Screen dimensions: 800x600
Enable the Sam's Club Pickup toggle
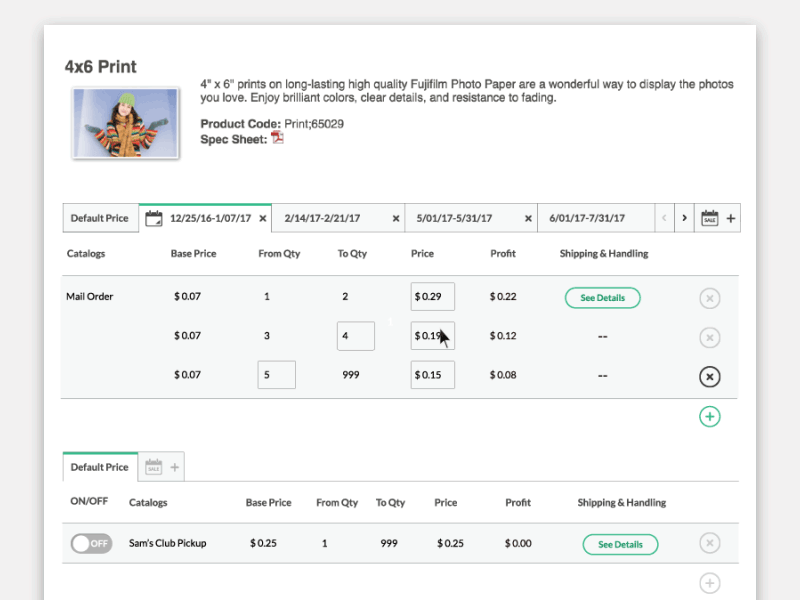click(91, 543)
